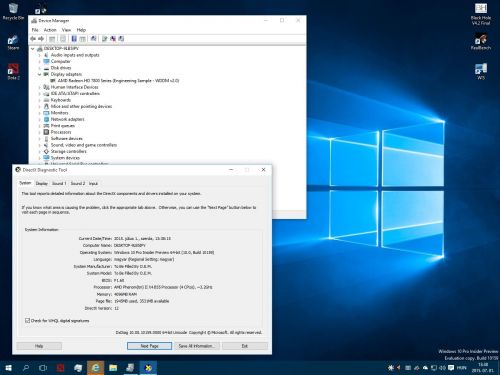Open the Action Center notification icon
The height and width of the screenshot is (375, 500).
(451, 368)
